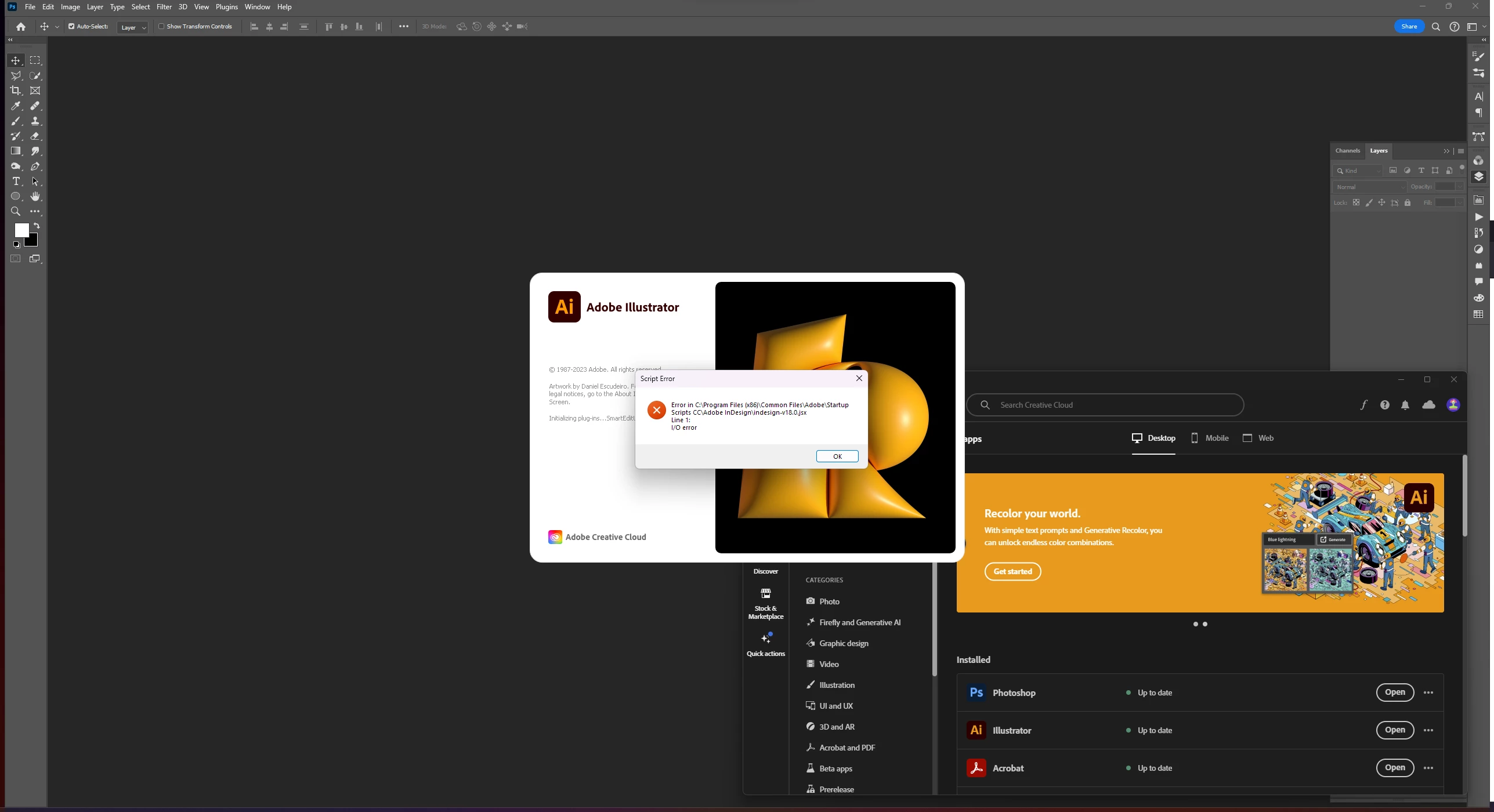
Task: Open Quick actions in Creative Cloud sidebar
Action: [765, 644]
